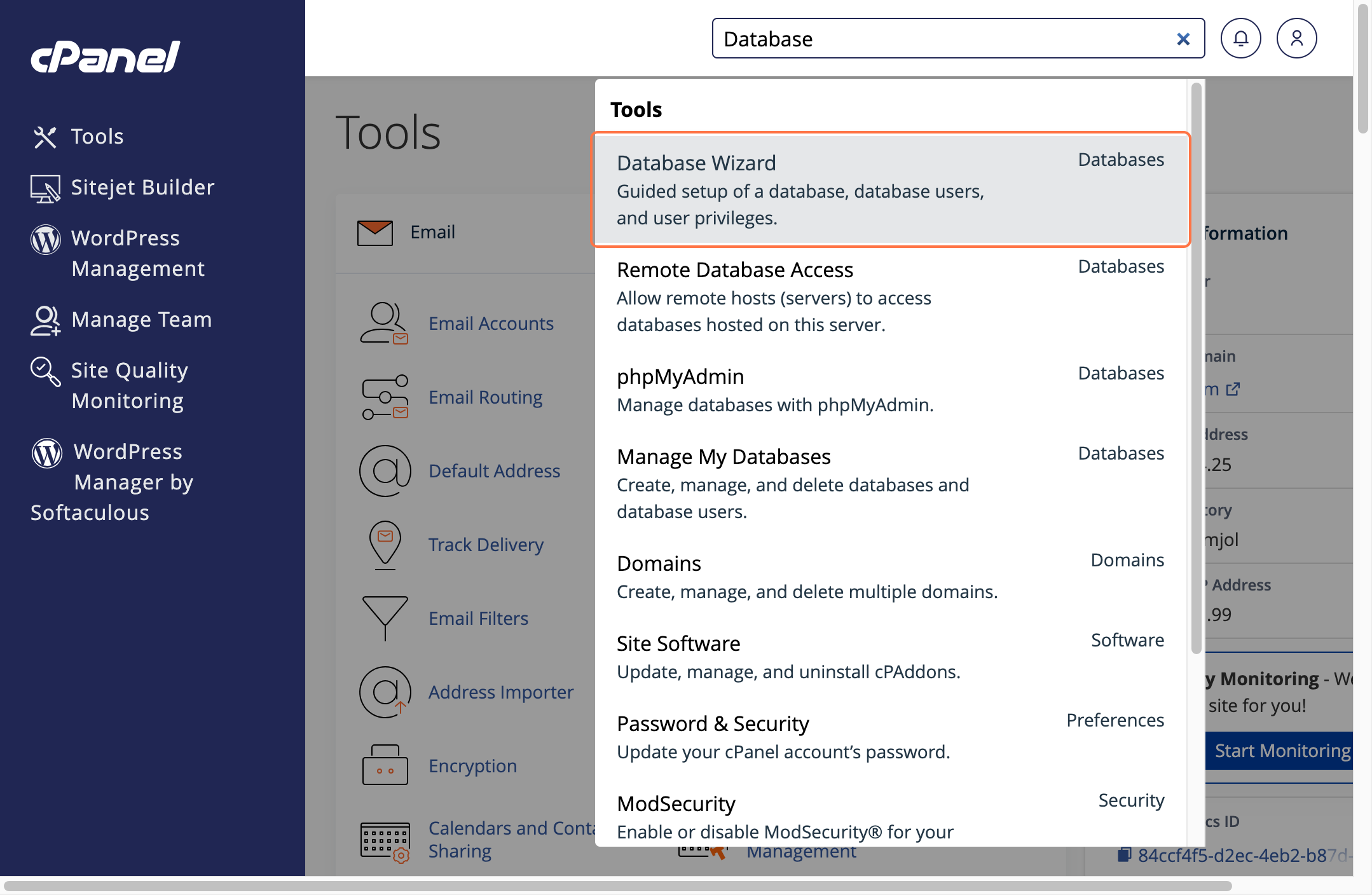Open the Email Filters link
The image size is (1372, 895).
(478, 618)
